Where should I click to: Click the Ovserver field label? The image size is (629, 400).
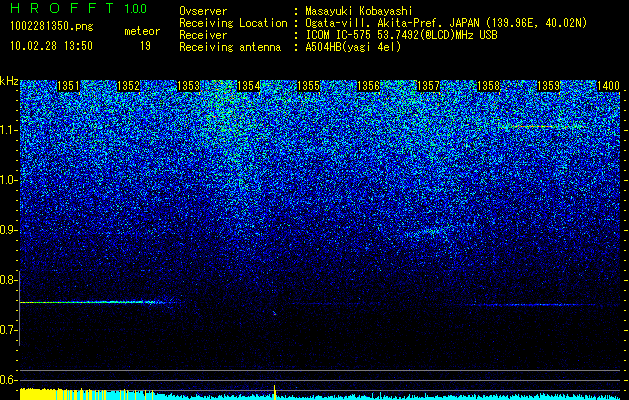pyautogui.click(x=203, y=11)
